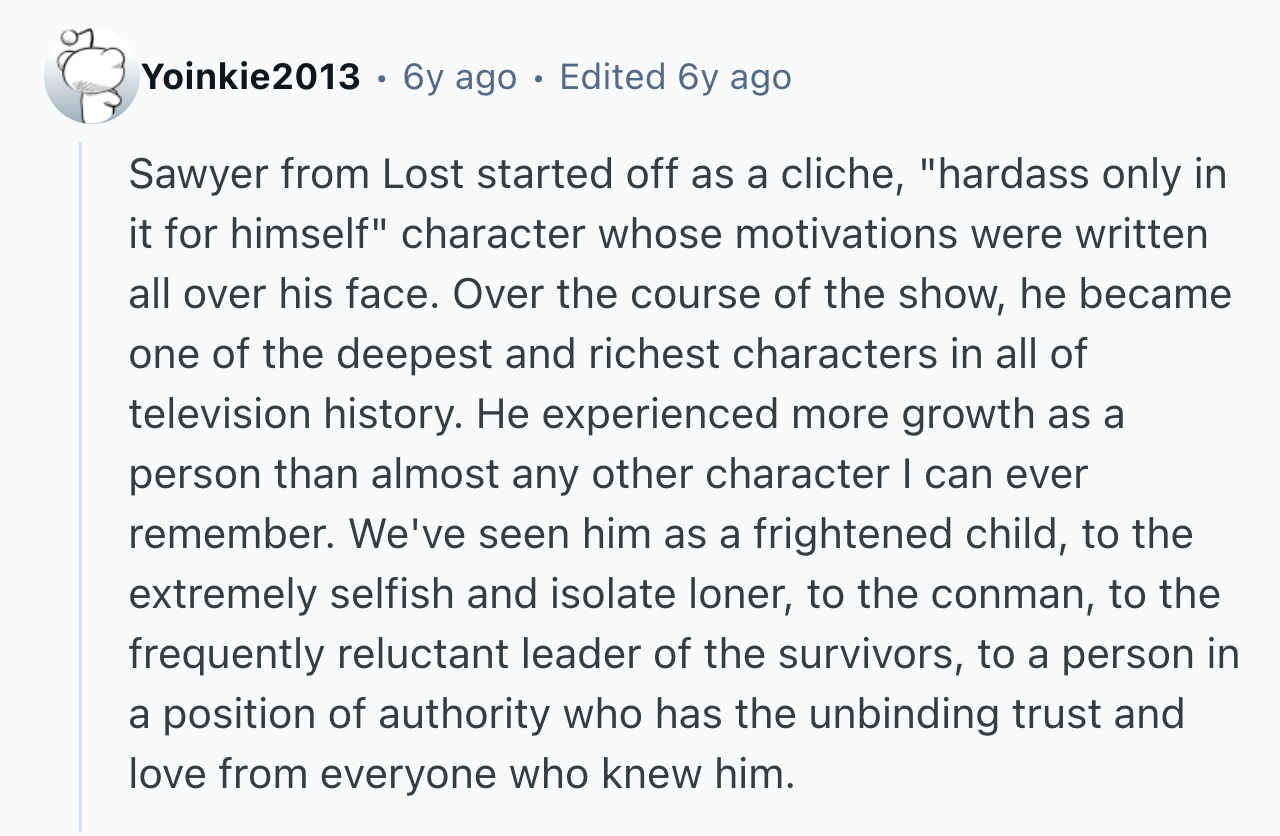1280x836 pixels.
Task: Visit the Yoinkie2013 user profile link
Action: pos(250,77)
